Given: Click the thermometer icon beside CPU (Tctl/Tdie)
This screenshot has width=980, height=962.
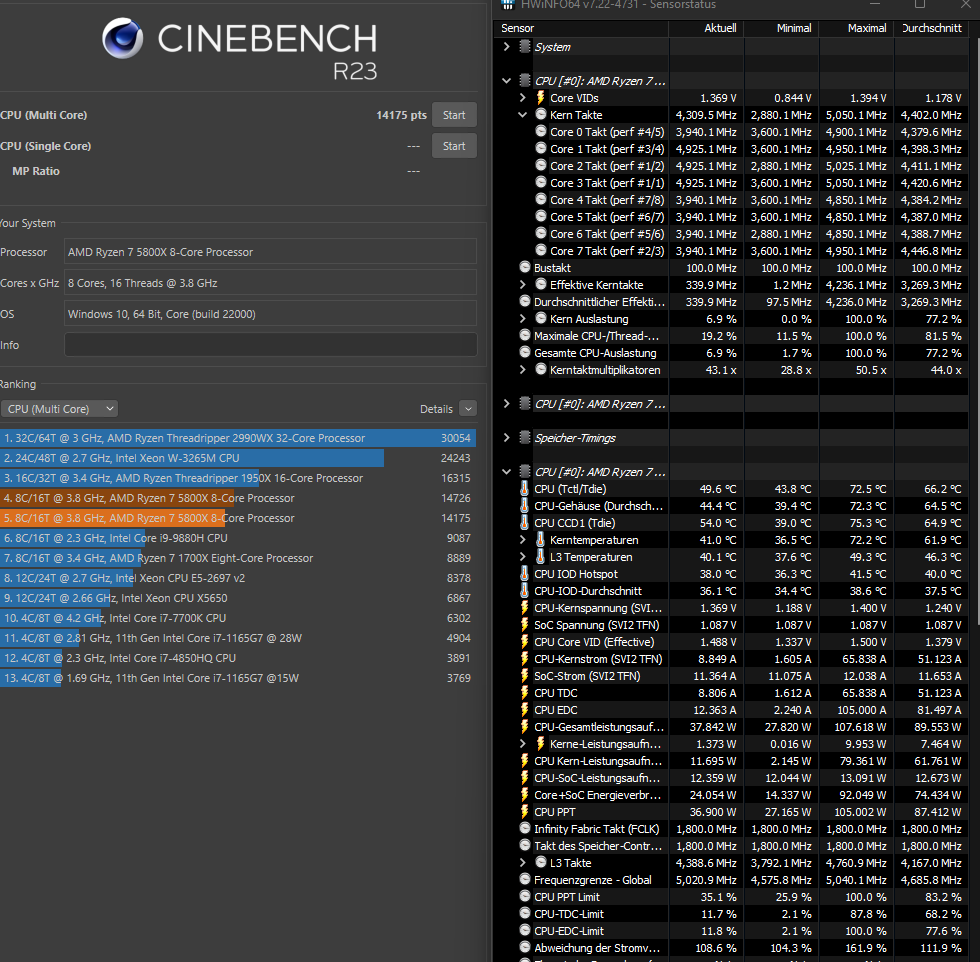Looking at the screenshot, I should coord(525,488).
